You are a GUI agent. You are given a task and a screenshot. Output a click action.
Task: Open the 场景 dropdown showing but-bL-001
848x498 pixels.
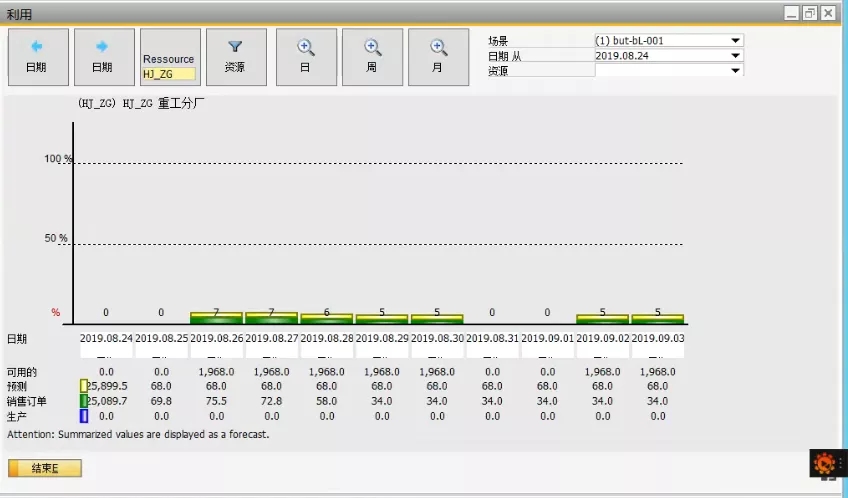coord(668,41)
